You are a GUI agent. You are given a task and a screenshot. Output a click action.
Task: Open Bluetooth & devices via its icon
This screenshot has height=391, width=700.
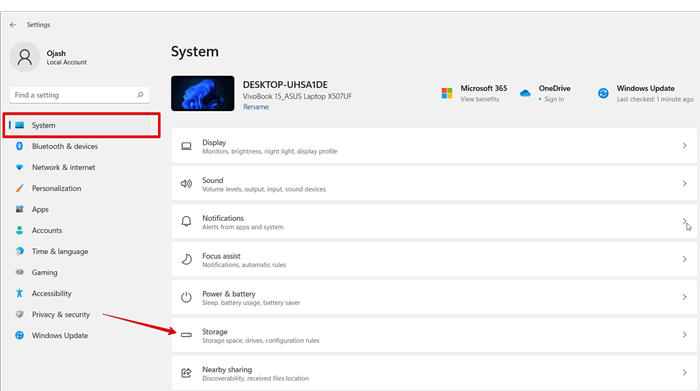point(19,146)
